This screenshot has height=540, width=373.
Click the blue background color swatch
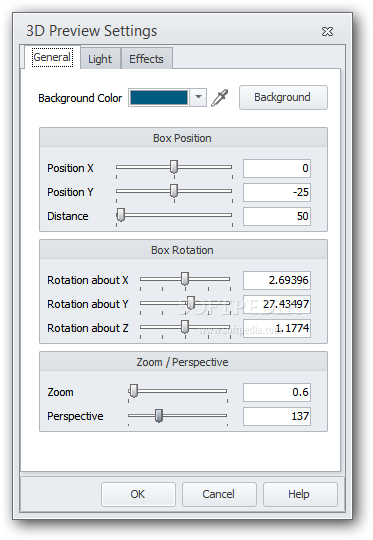(159, 97)
